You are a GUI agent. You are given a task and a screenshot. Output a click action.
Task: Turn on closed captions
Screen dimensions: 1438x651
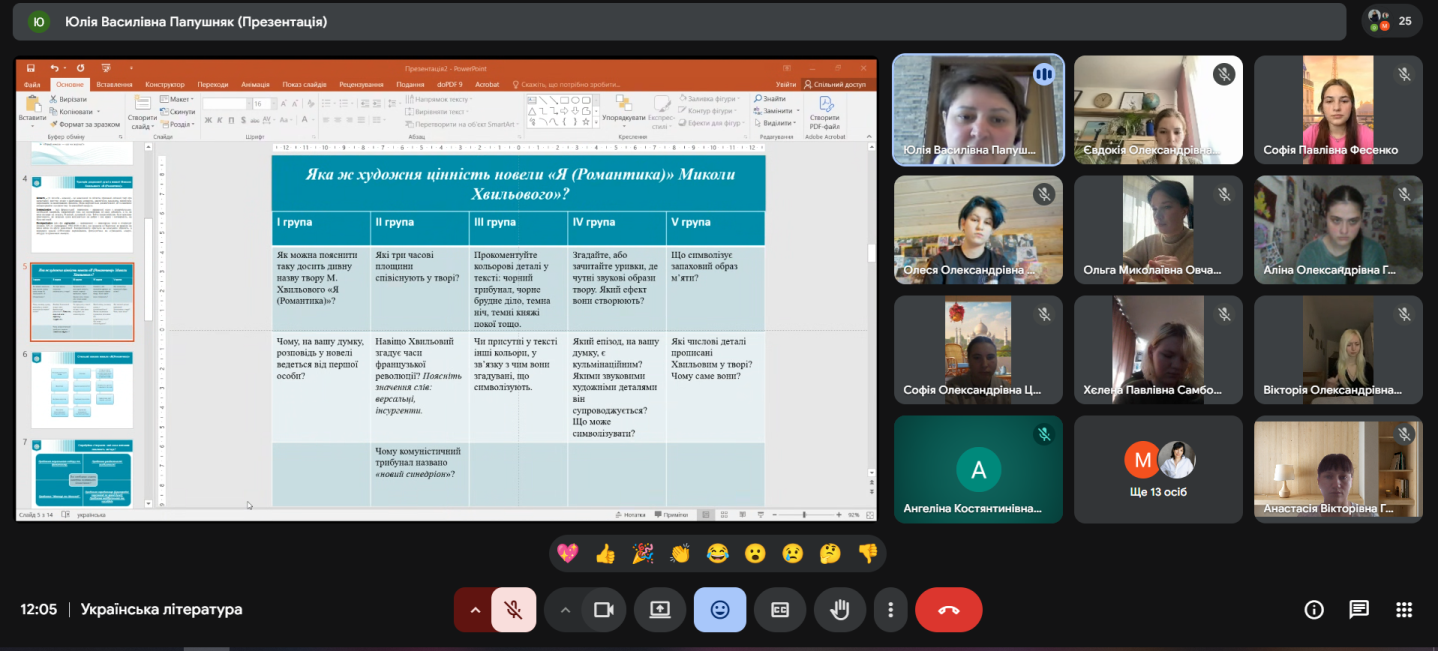(x=780, y=610)
